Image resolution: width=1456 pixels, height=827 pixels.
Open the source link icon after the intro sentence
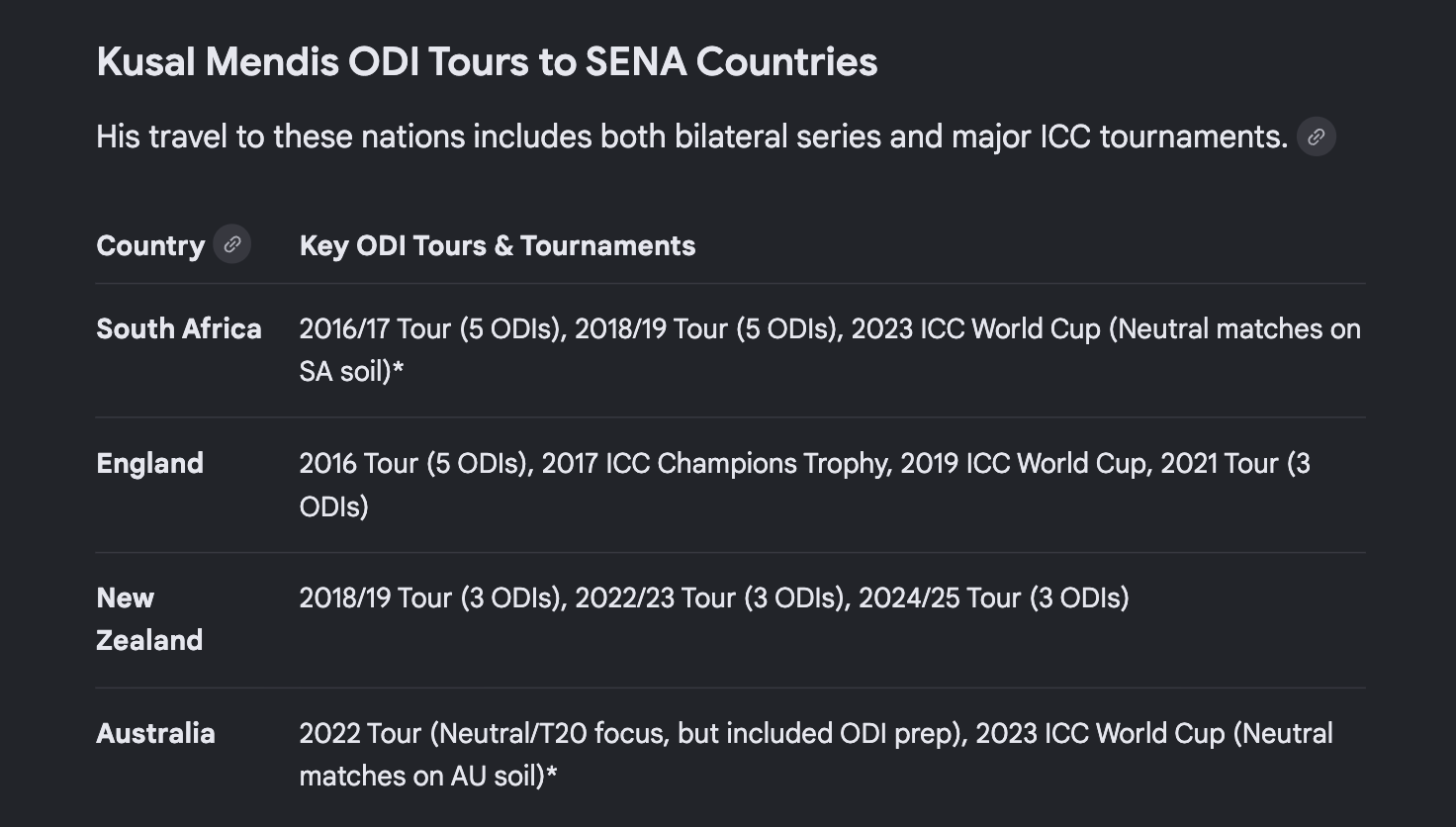[x=1316, y=137]
